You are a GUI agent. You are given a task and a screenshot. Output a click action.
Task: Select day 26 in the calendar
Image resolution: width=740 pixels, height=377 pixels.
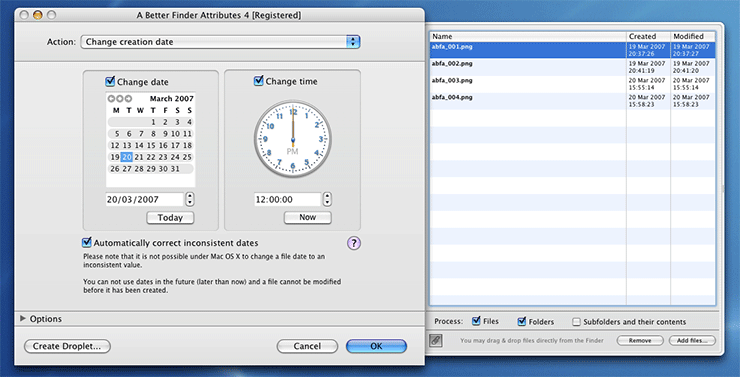[x=115, y=169]
